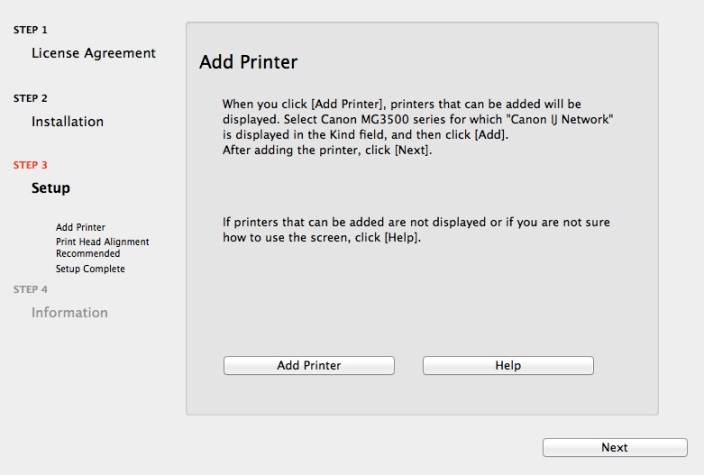Select License Agreement step in sidebar

point(94,52)
